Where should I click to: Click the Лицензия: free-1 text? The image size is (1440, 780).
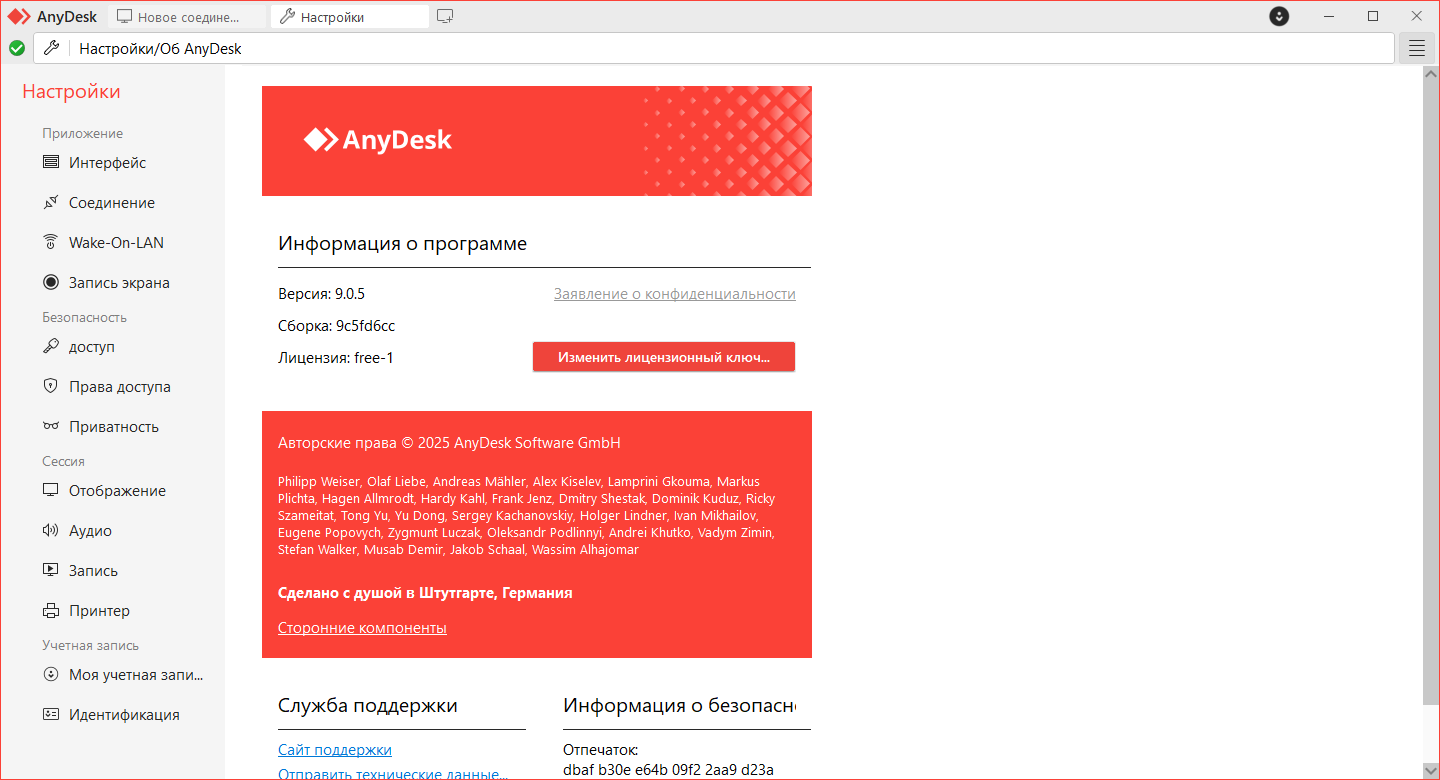click(x=336, y=358)
